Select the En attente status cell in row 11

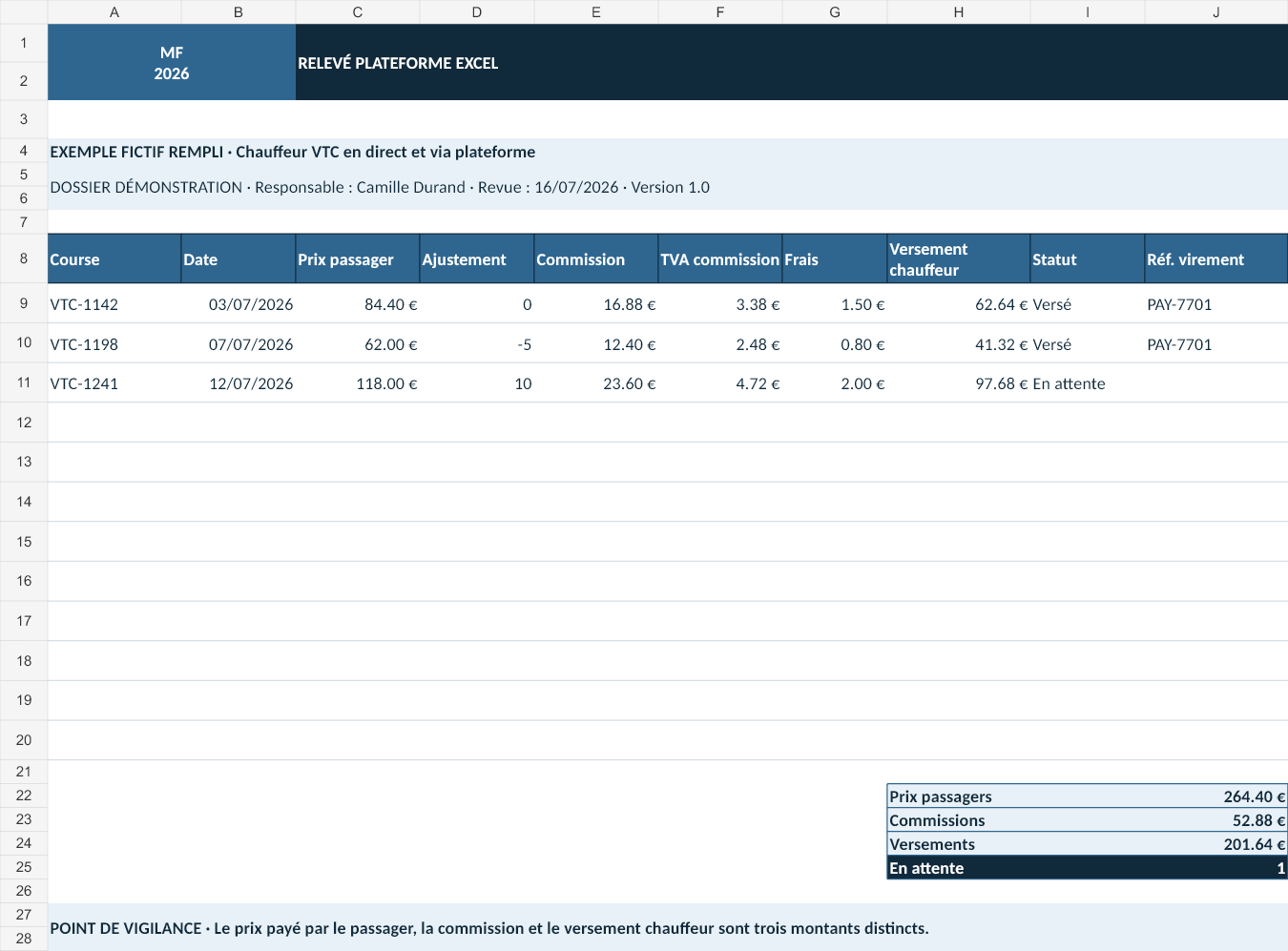1088,383
